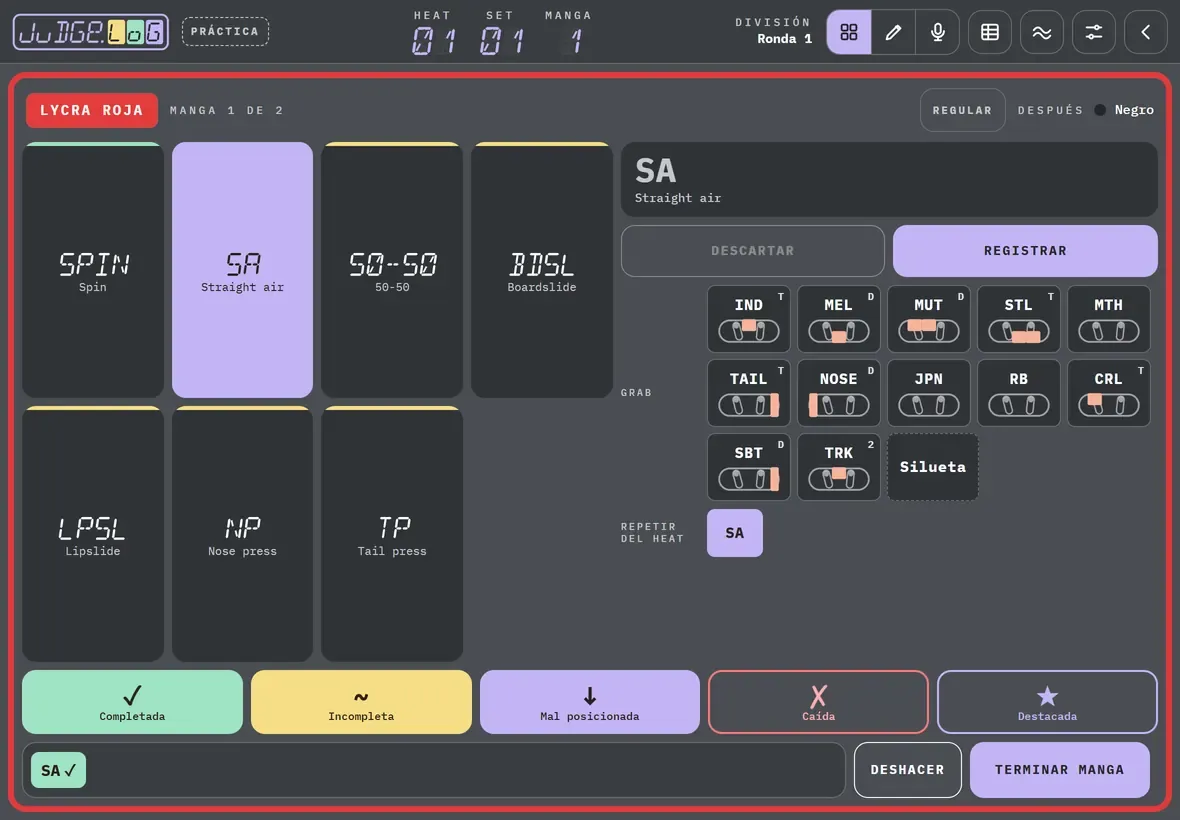Click the TERMINAR MANGA button
This screenshot has height=820, width=1180.
click(1060, 770)
